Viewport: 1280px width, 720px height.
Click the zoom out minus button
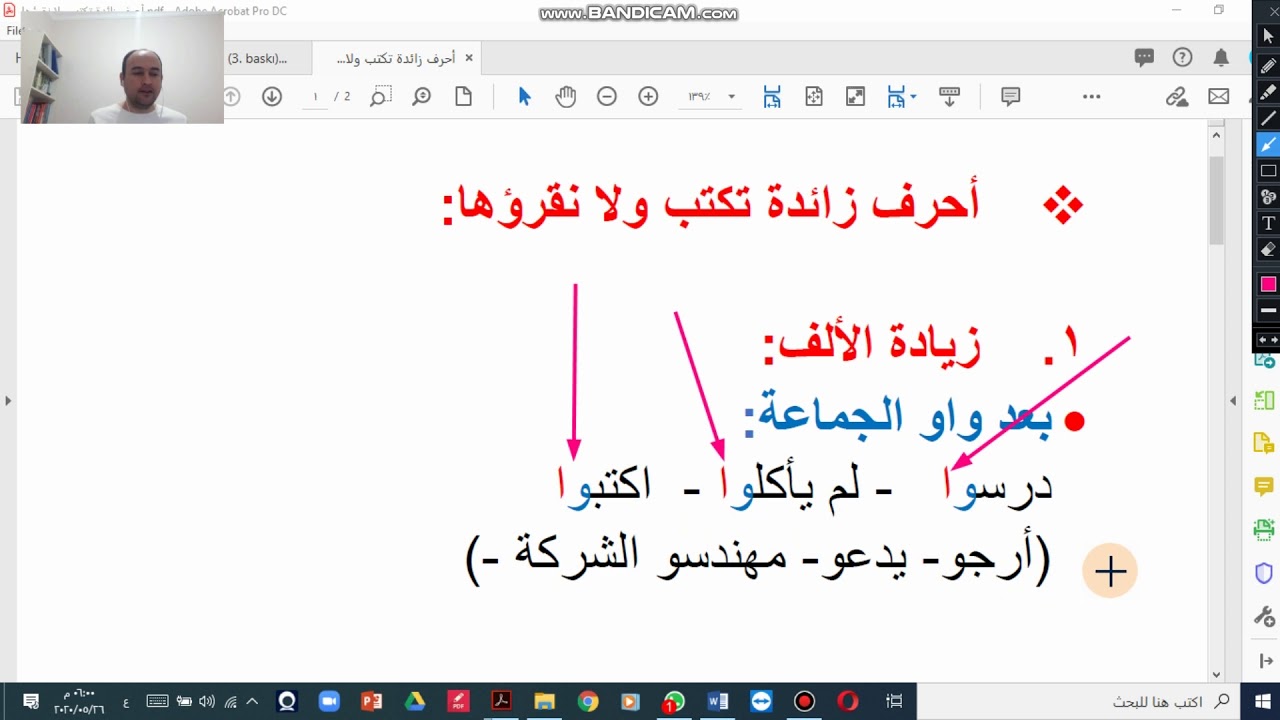coord(607,97)
